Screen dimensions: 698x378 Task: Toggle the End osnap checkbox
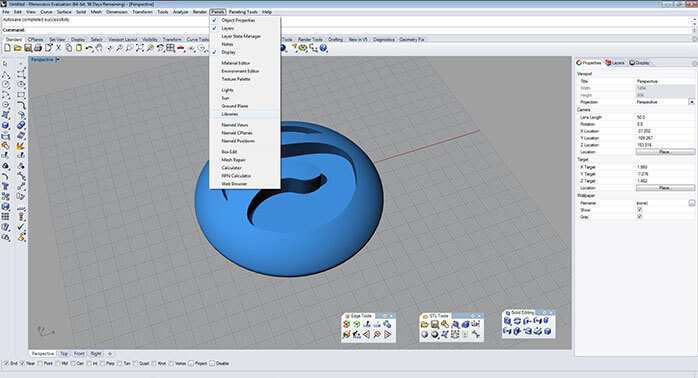(6, 363)
